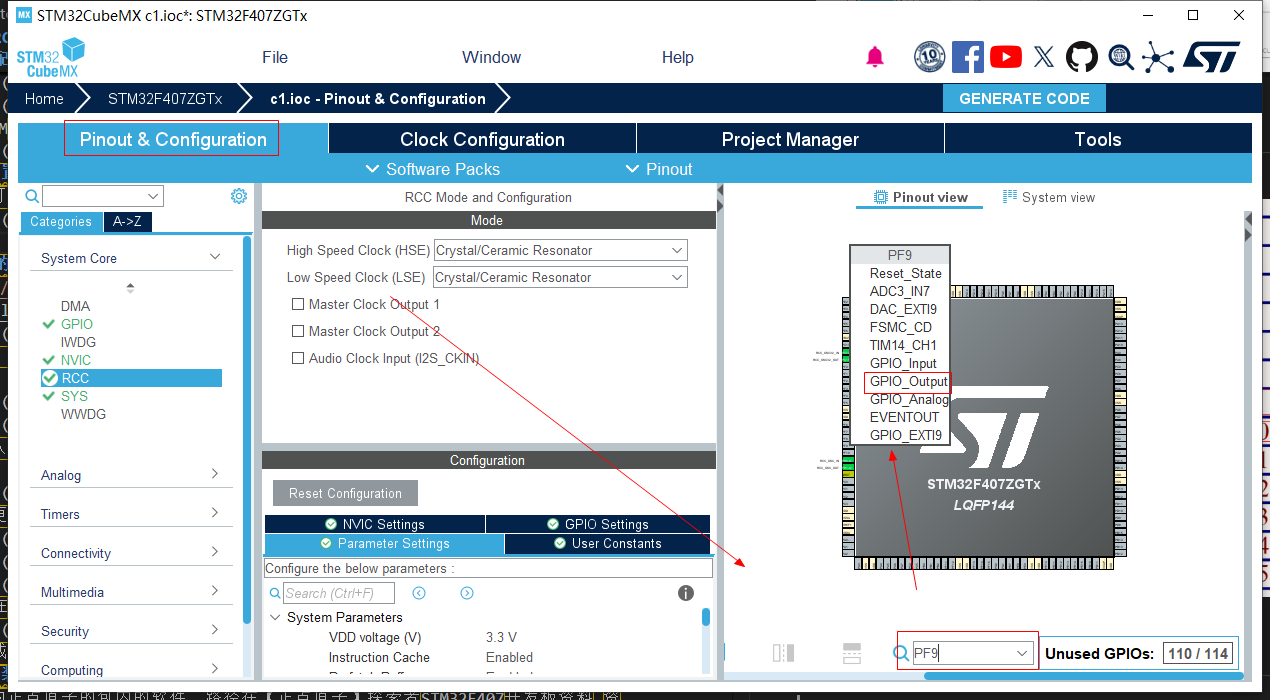Click the horizontal scrollbar under the pinout view

[1085, 675]
